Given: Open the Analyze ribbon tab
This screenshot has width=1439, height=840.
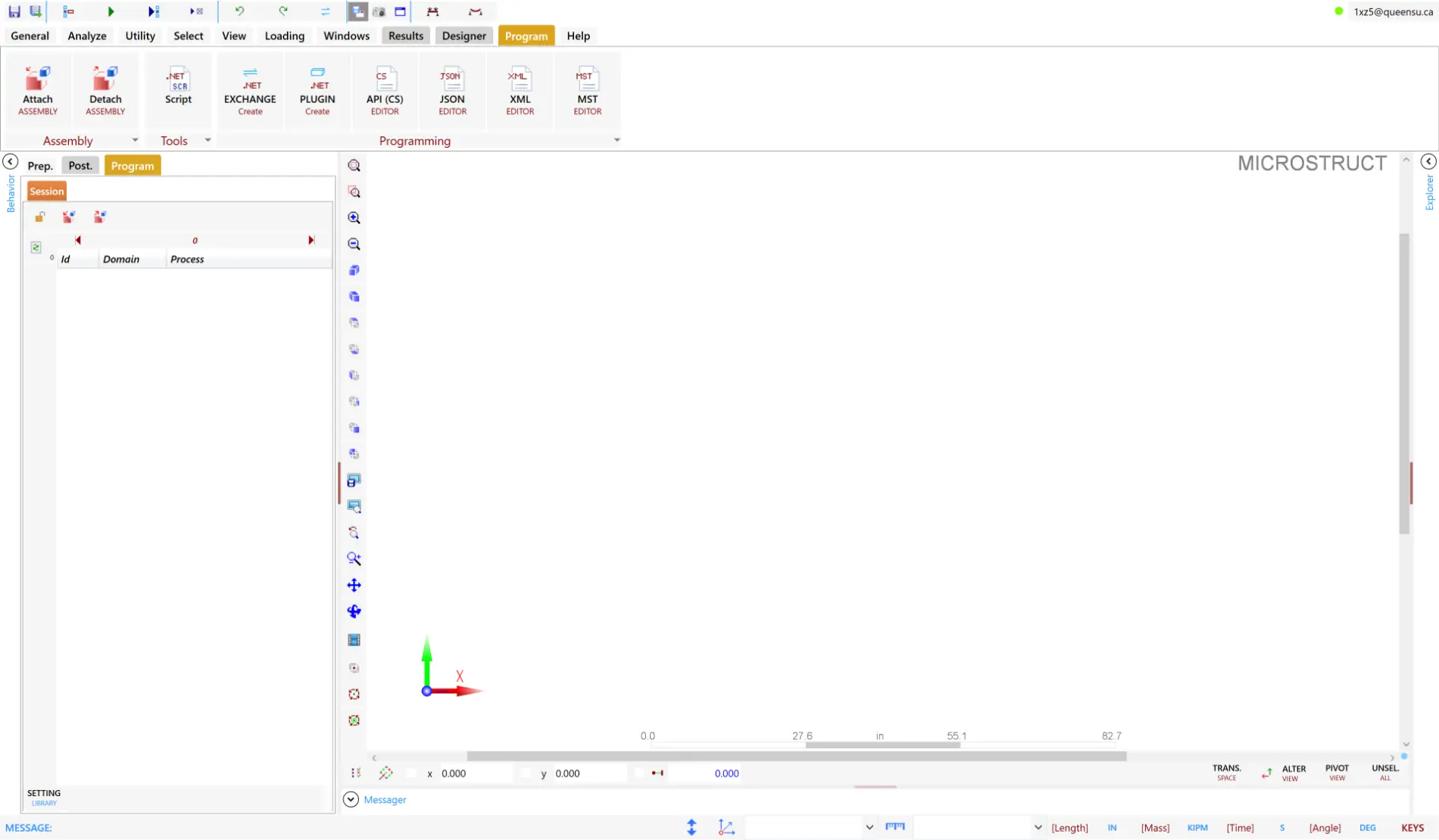Looking at the screenshot, I should [87, 36].
